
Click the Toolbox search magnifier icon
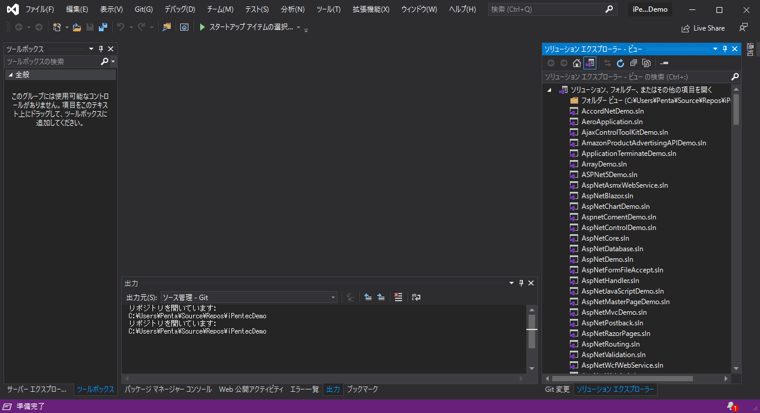pos(104,62)
